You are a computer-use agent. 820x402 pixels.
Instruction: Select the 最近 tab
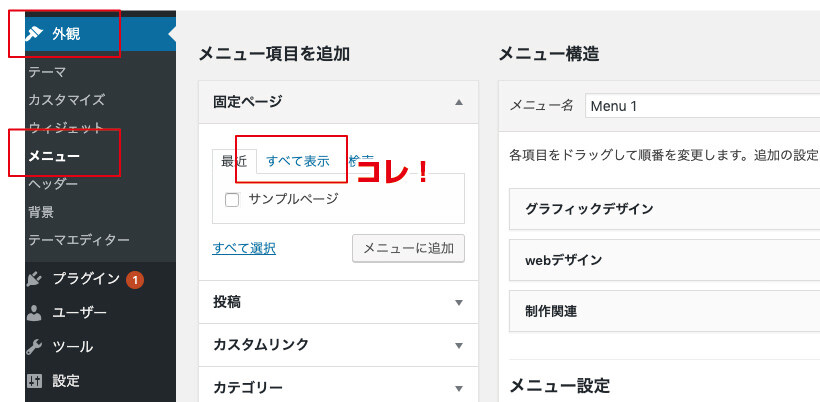click(234, 161)
